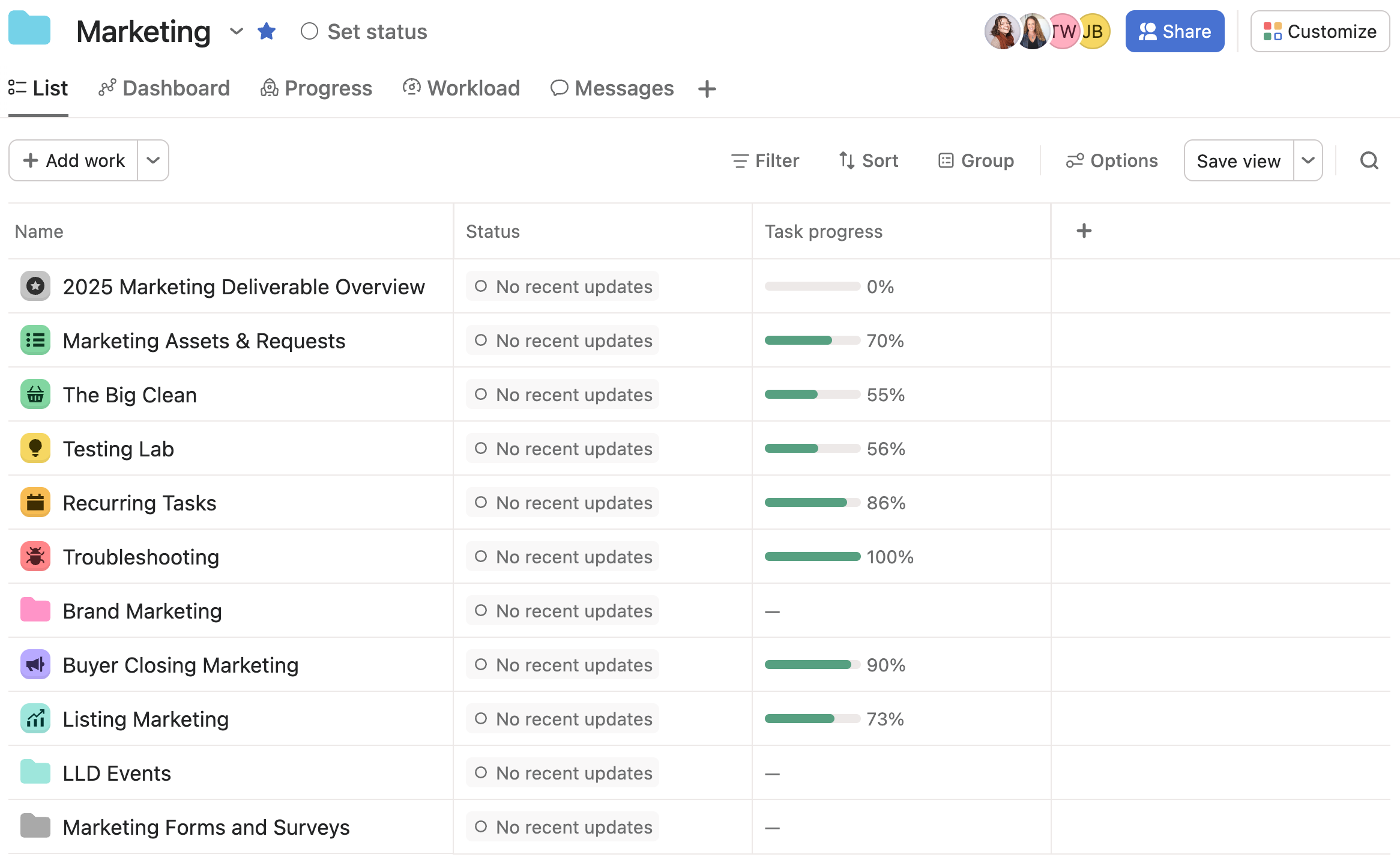Click the plus to add a new column
Screen dimensions: 1400x866
(x=1083, y=231)
